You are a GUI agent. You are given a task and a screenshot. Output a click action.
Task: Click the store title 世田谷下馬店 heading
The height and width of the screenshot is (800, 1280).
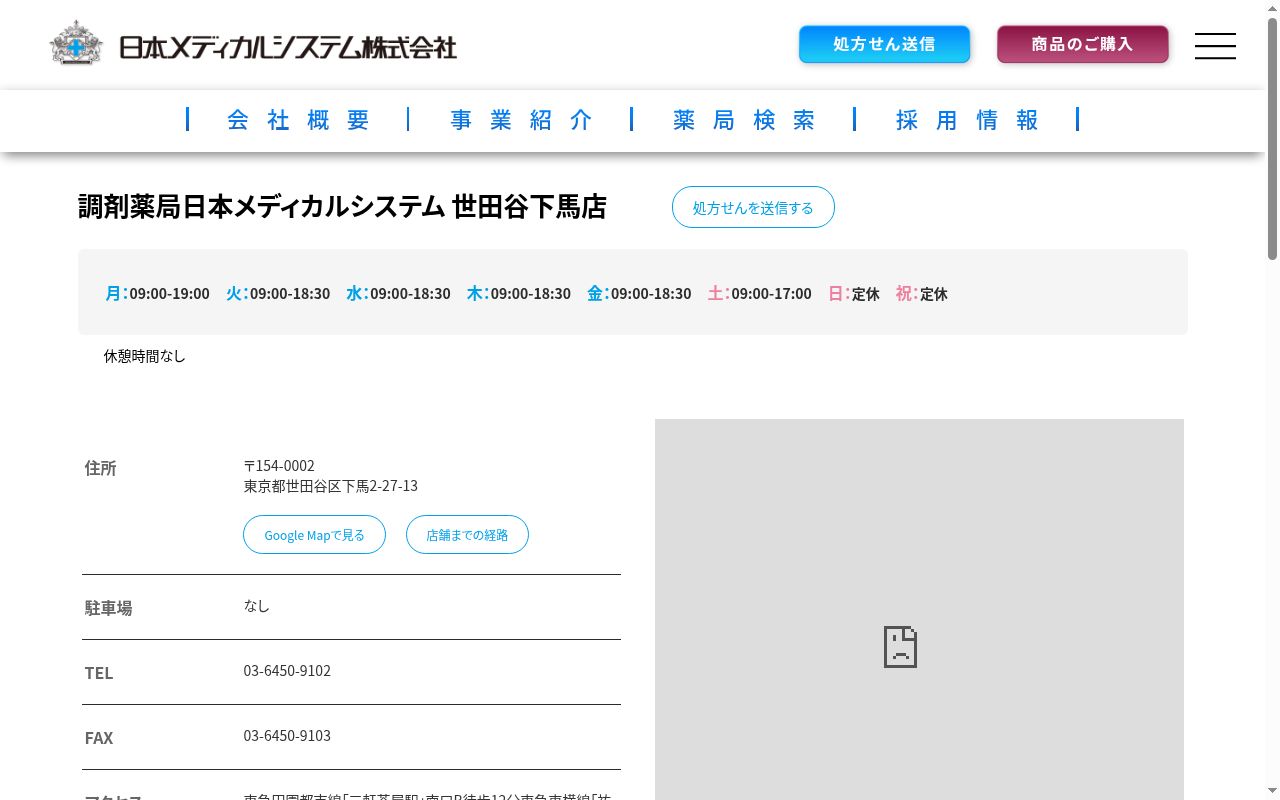click(x=343, y=207)
